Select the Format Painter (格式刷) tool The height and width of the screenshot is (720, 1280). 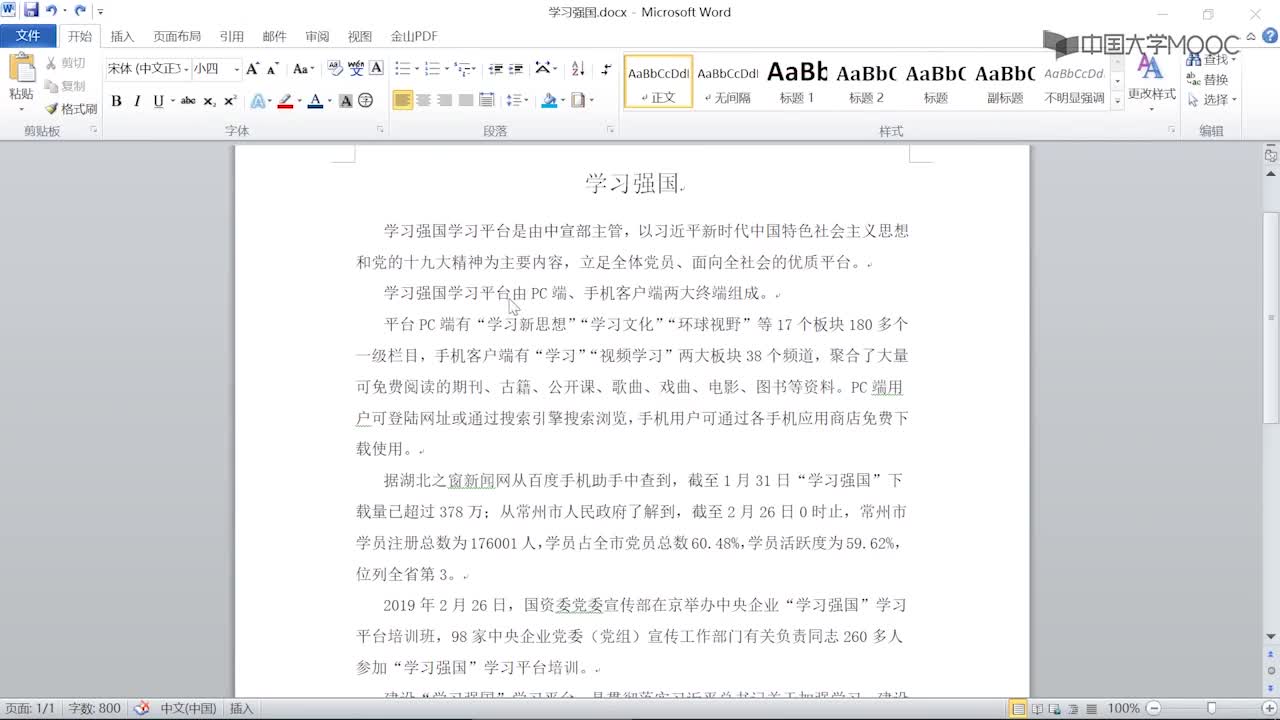click(x=71, y=109)
